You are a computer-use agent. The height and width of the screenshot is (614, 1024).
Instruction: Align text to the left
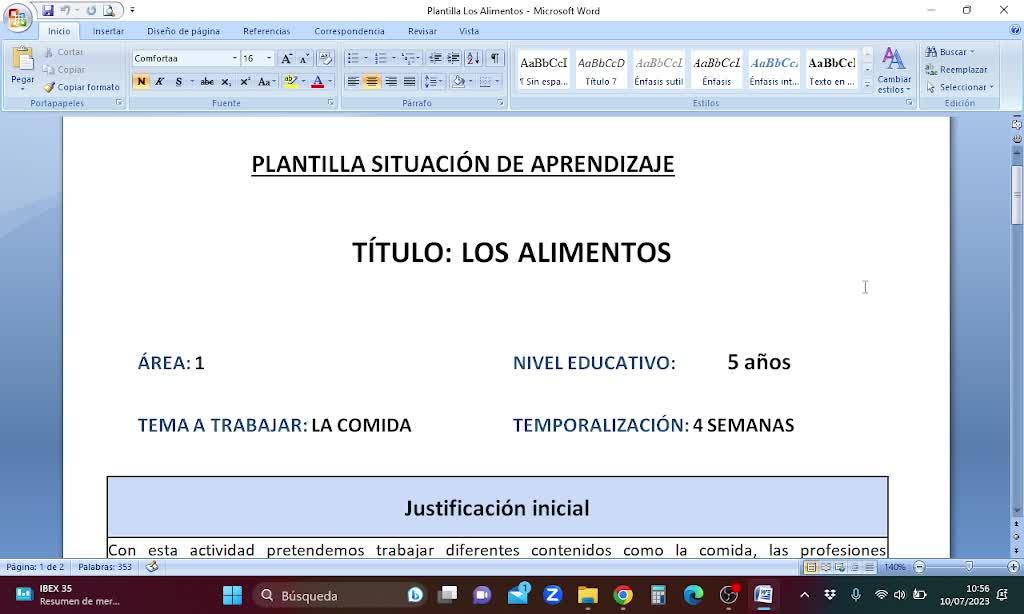(353, 82)
